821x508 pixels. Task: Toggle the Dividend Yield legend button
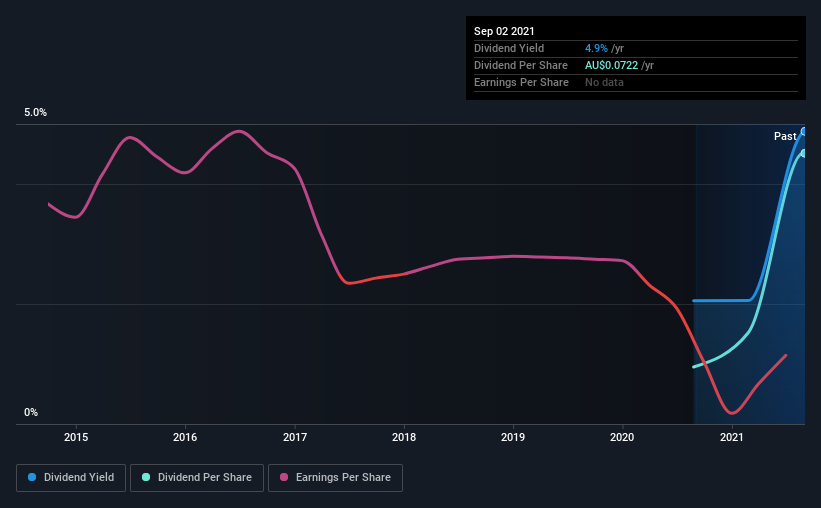(x=71, y=478)
